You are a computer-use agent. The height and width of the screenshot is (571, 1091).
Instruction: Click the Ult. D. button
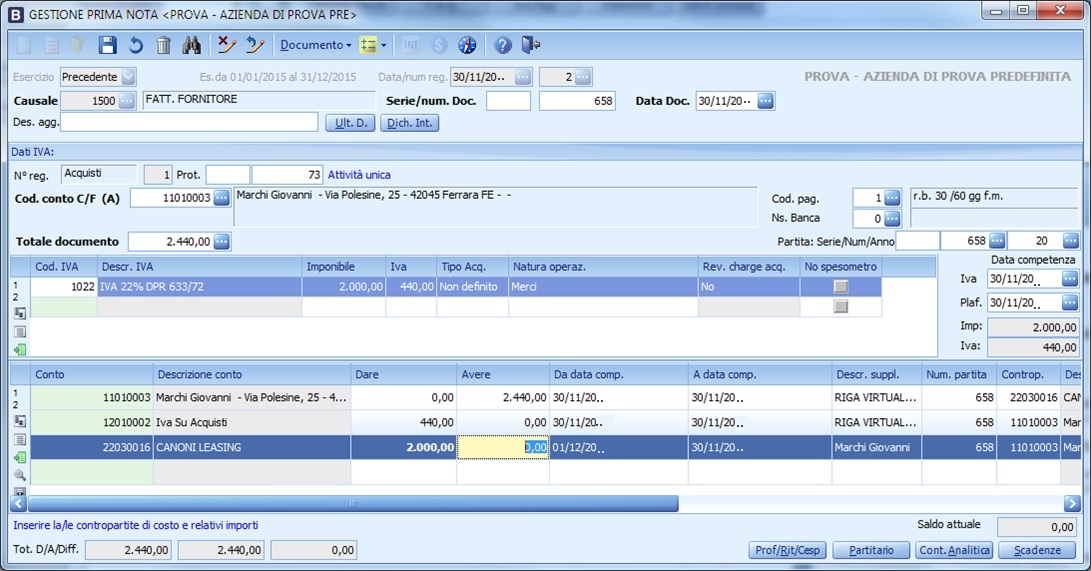click(x=350, y=123)
